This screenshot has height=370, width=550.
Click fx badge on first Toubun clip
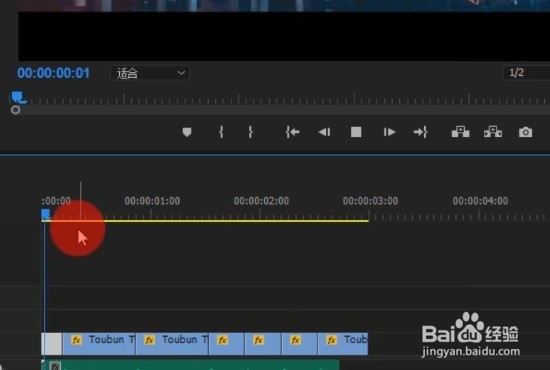pos(76,340)
